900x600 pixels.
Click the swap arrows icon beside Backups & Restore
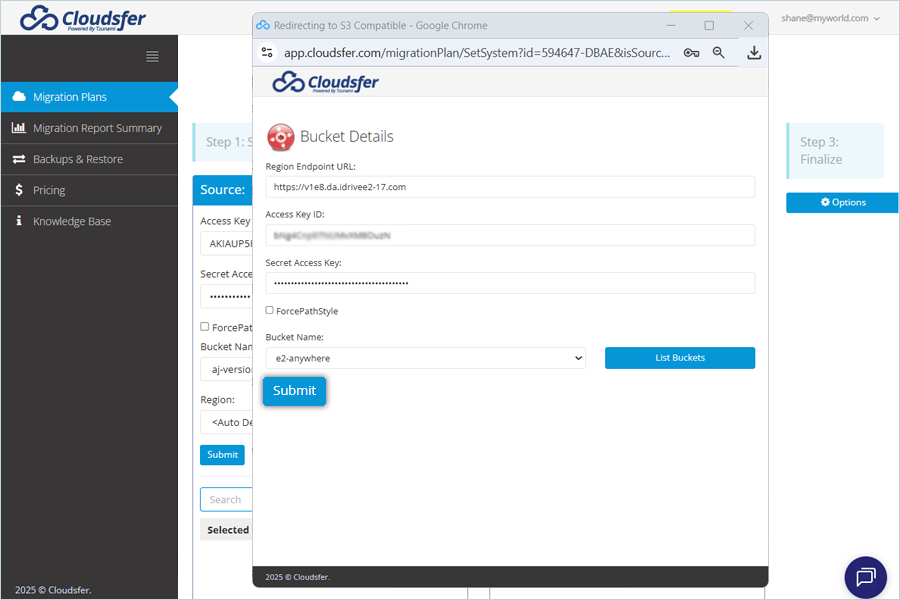coord(19,158)
